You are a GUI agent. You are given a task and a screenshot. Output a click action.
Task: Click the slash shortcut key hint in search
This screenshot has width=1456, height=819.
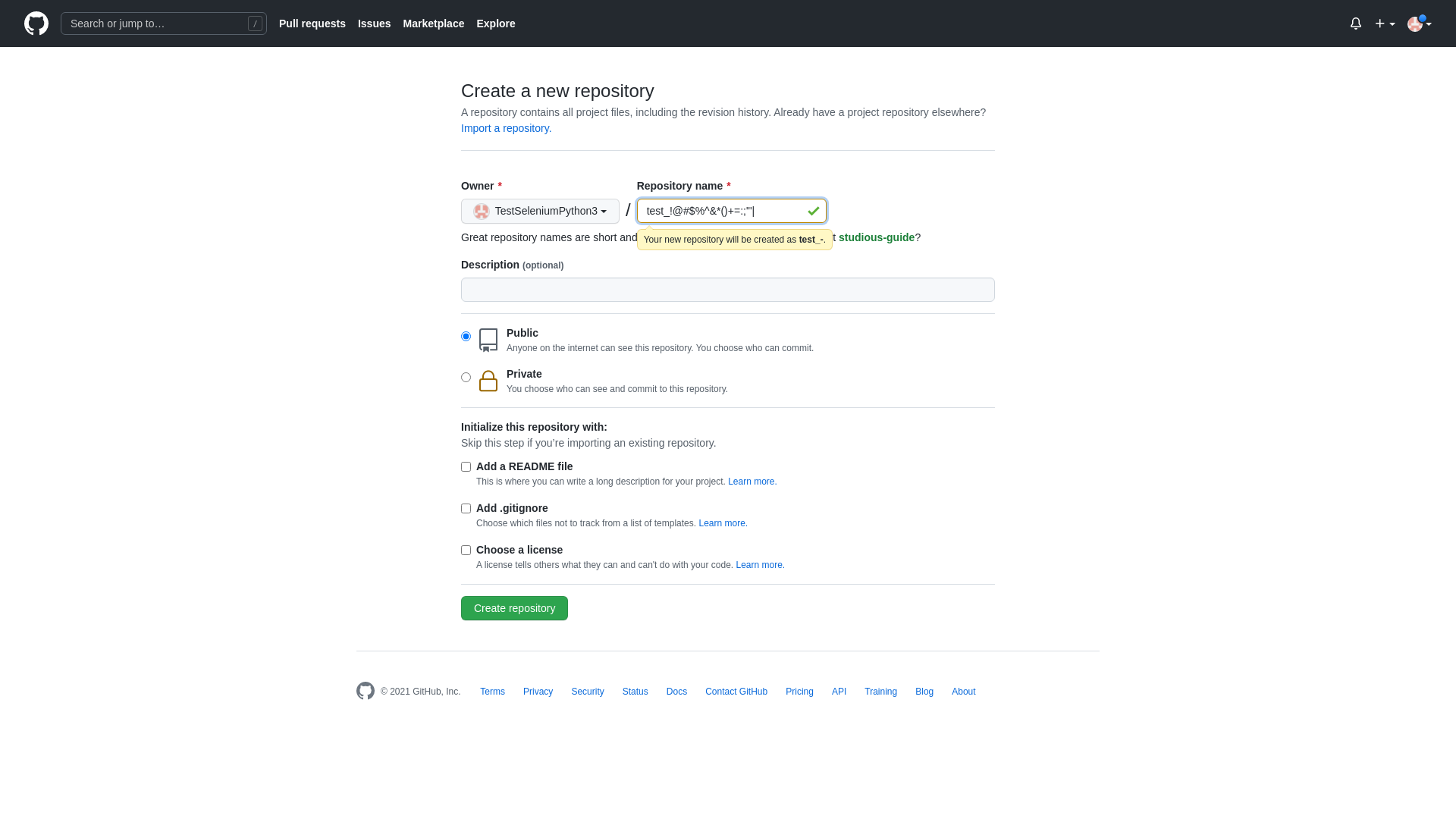pos(255,24)
